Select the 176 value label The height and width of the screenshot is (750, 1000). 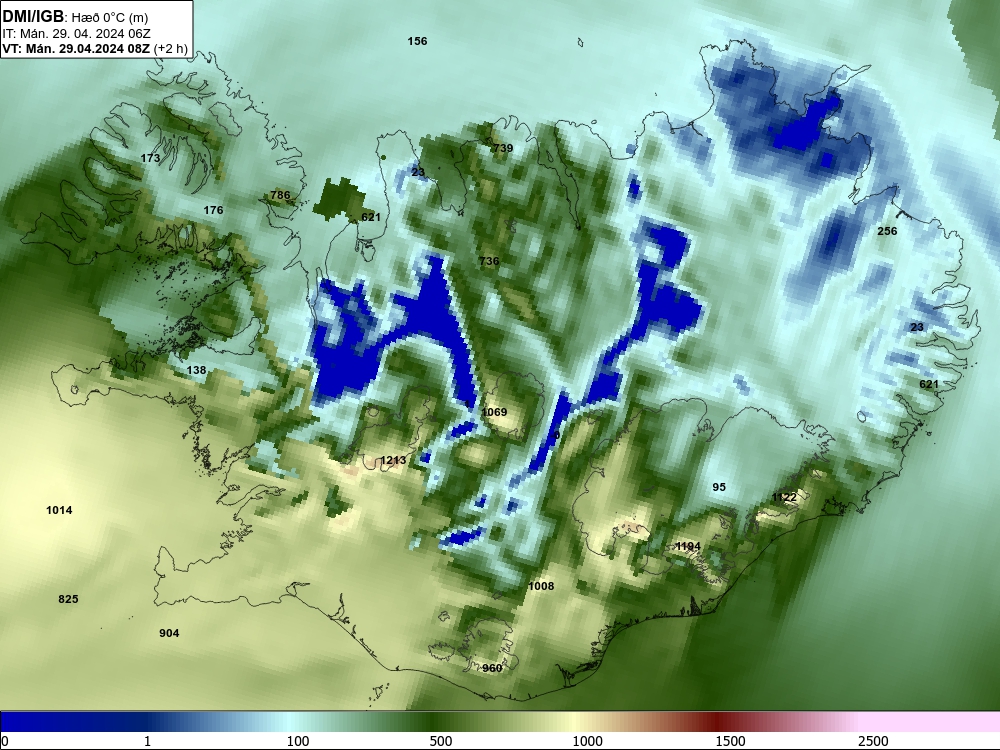tap(214, 210)
